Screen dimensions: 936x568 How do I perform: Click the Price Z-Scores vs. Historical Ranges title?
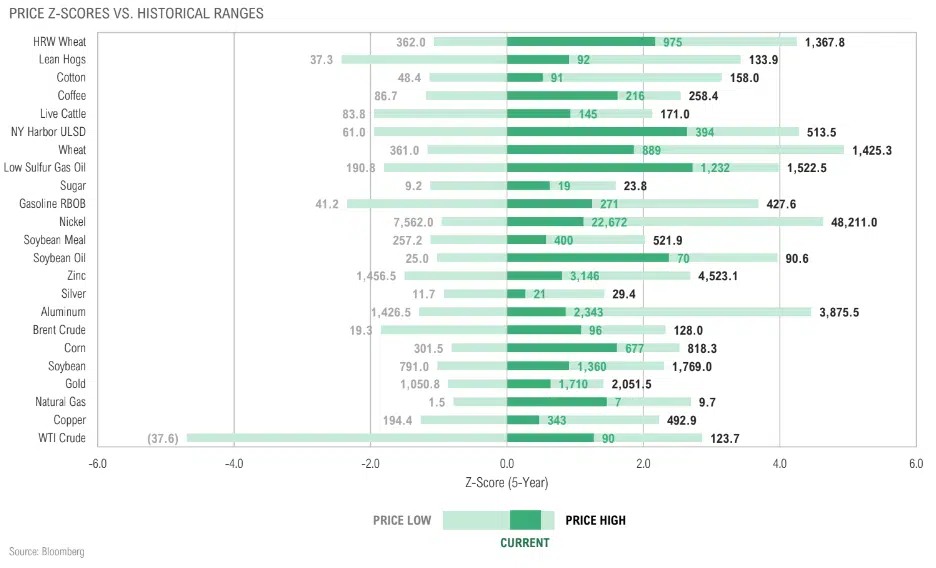(137, 13)
